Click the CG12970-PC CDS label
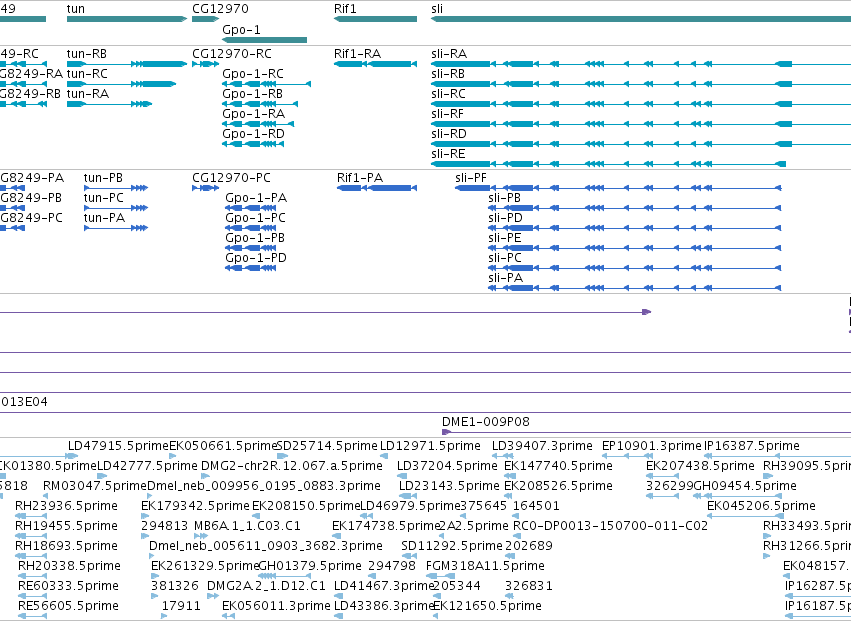 231,178
